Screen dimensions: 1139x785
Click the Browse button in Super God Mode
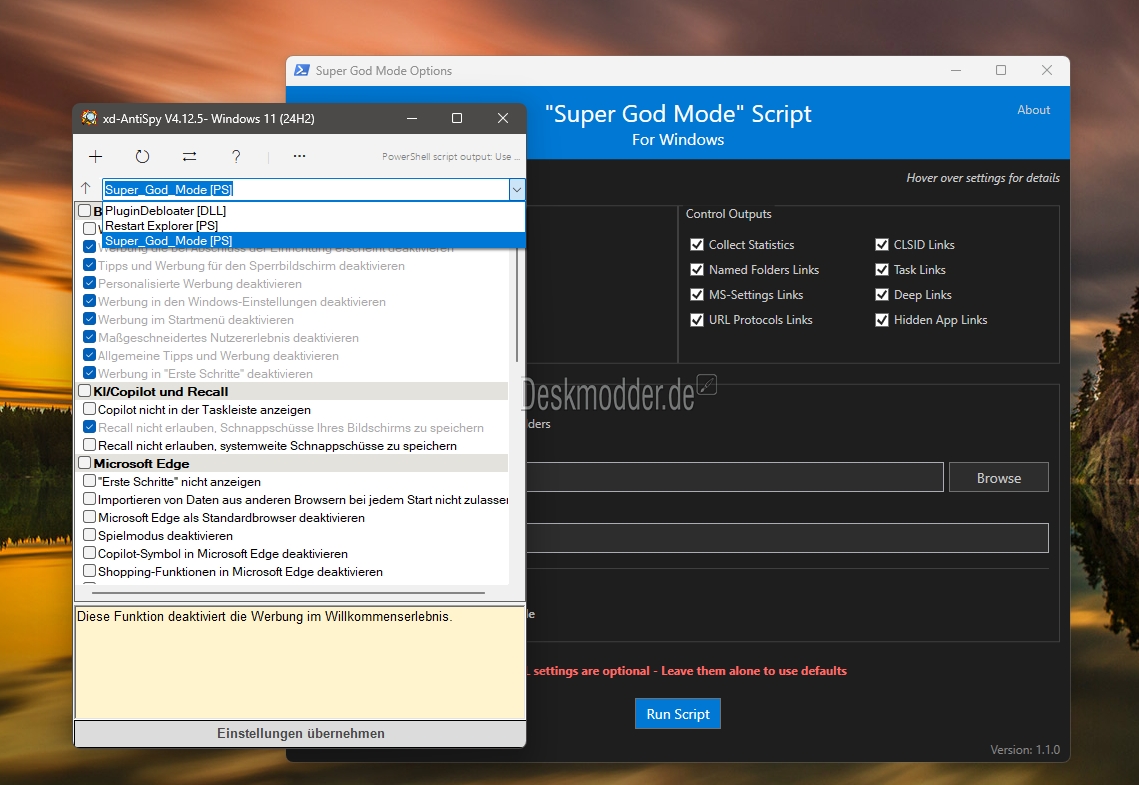pyautogui.click(x=999, y=478)
